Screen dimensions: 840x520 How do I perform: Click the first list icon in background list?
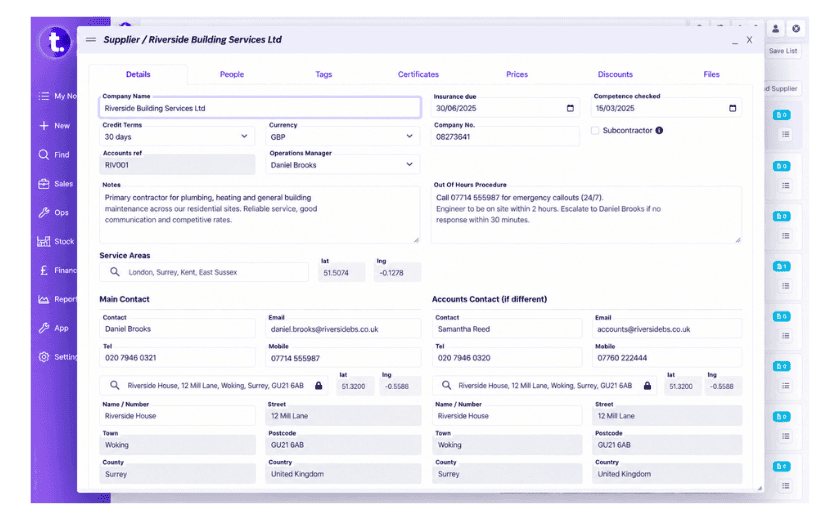point(786,134)
